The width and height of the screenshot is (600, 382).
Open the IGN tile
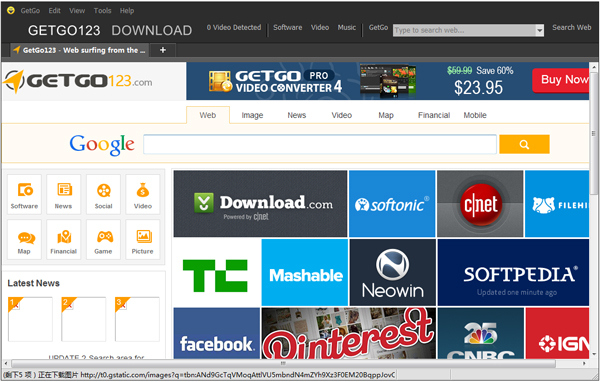[557, 333]
